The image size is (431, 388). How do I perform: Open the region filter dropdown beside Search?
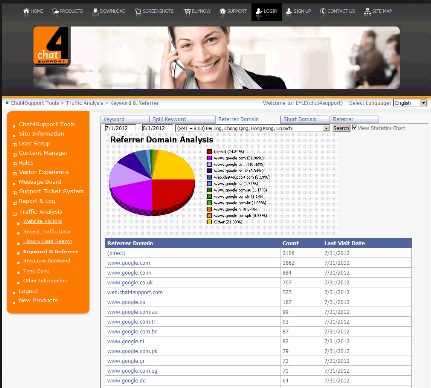tap(253, 128)
